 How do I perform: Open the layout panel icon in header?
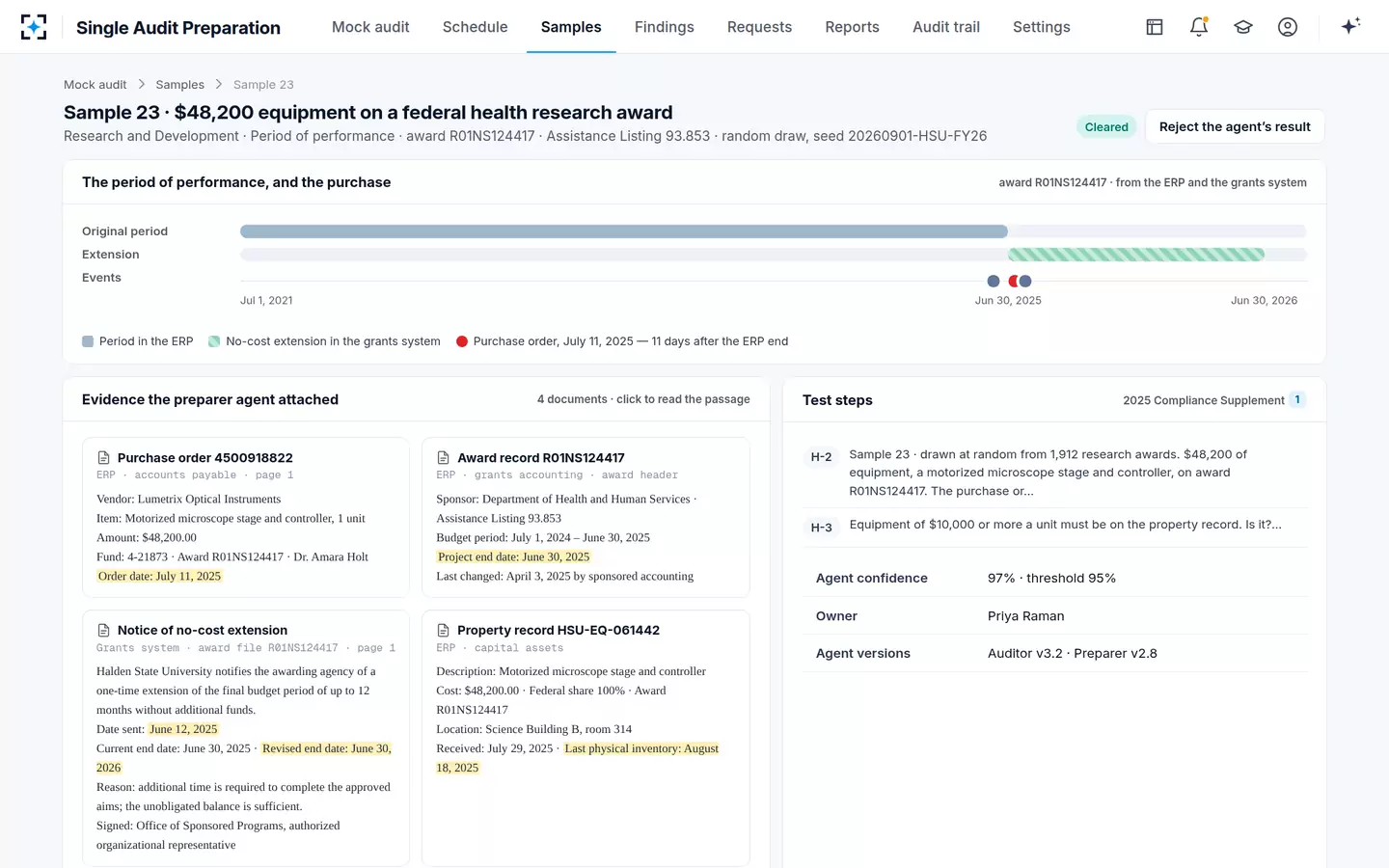1155,27
